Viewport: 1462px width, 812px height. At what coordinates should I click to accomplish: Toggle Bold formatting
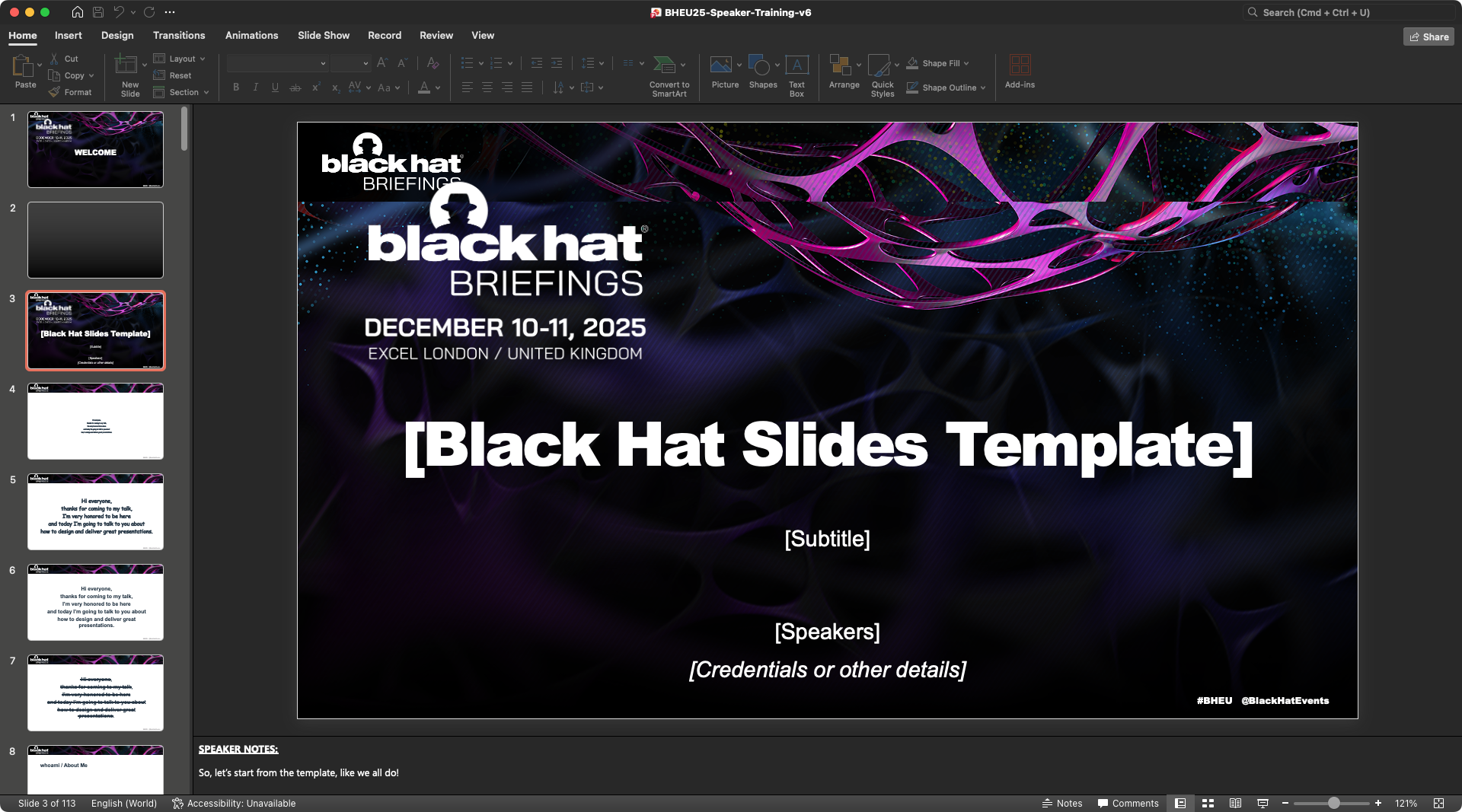click(x=236, y=88)
